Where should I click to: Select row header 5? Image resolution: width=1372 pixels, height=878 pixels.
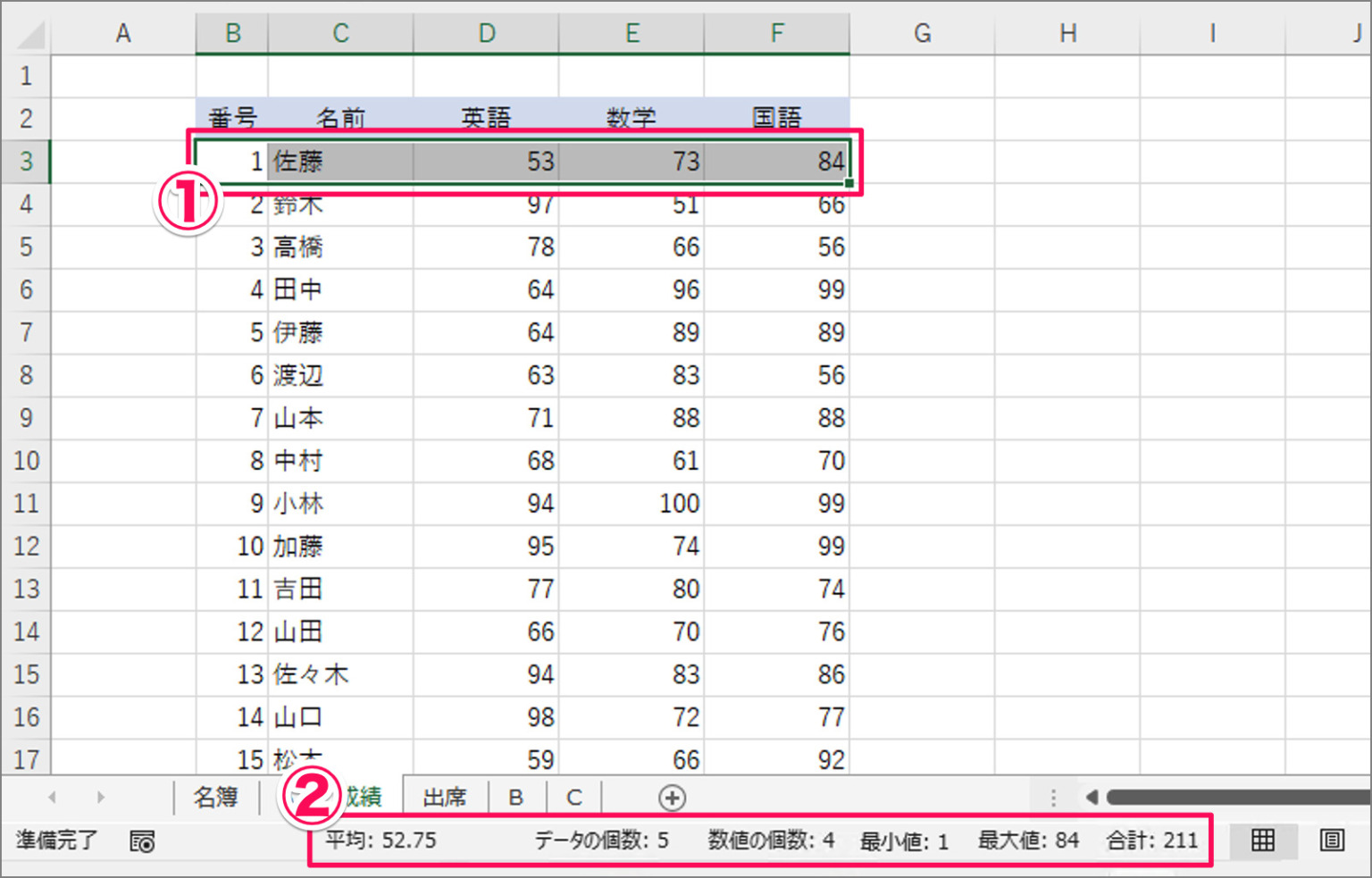(27, 247)
